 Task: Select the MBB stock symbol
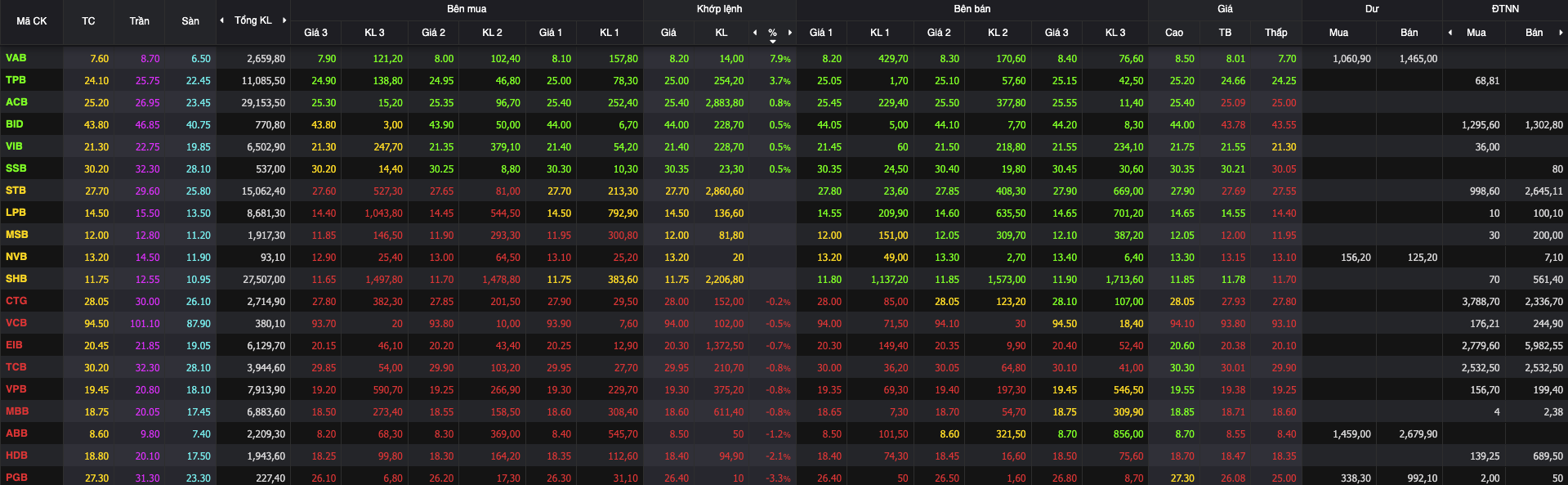click(17, 411)
